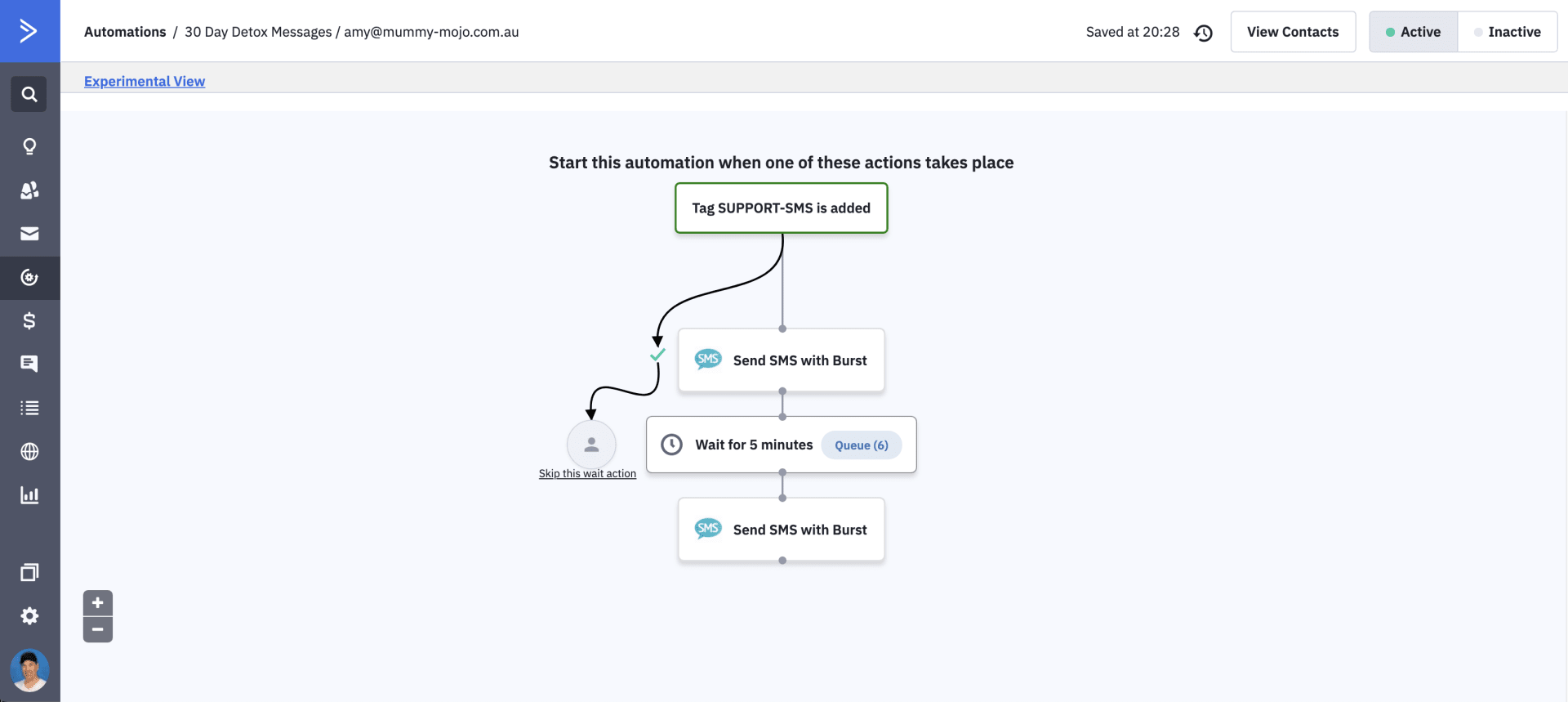Screen dimensions: 1568x702
Task: Open the user profile avatar
Action: [x=29, y=670]
